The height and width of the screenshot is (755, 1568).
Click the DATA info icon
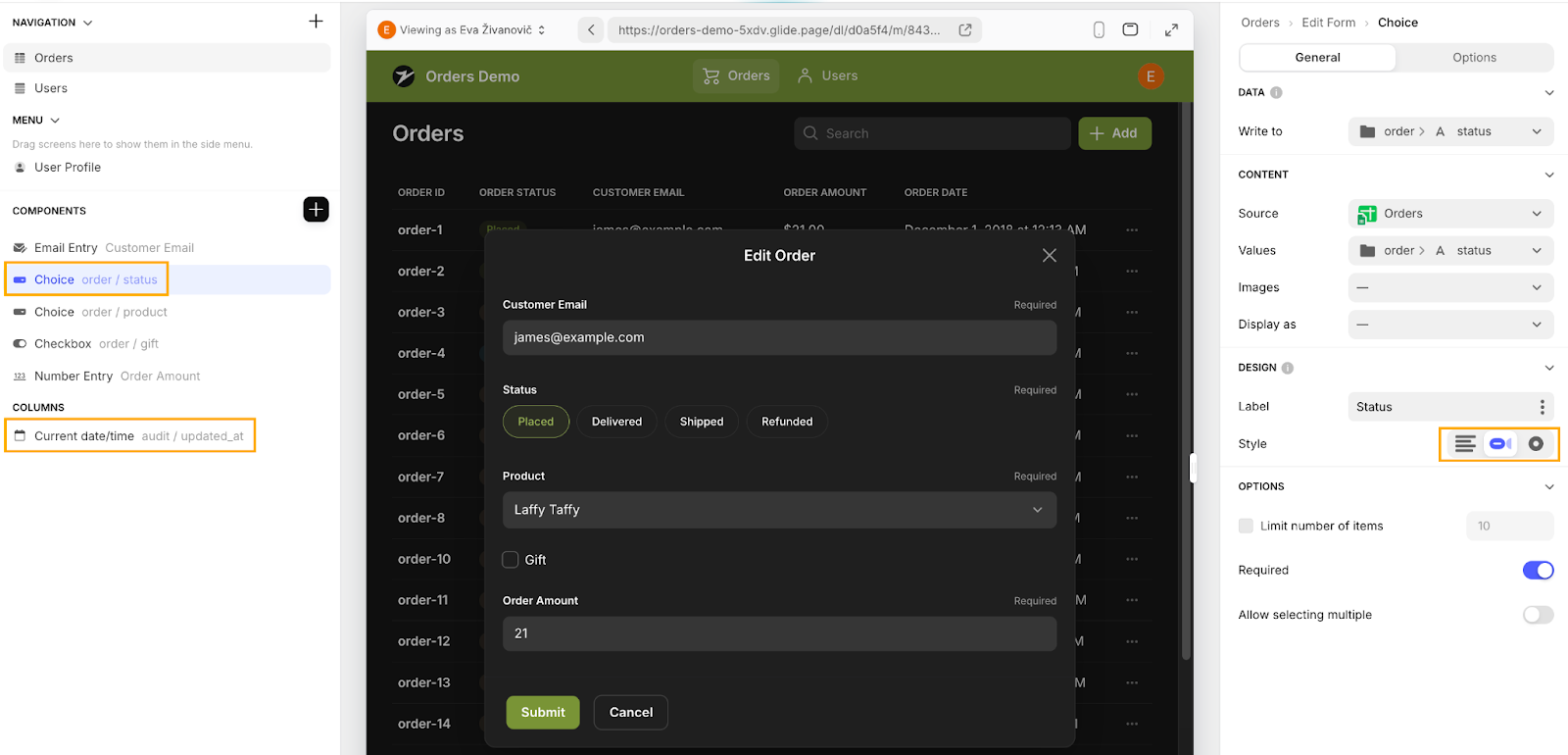click(x=1276, y=92)
